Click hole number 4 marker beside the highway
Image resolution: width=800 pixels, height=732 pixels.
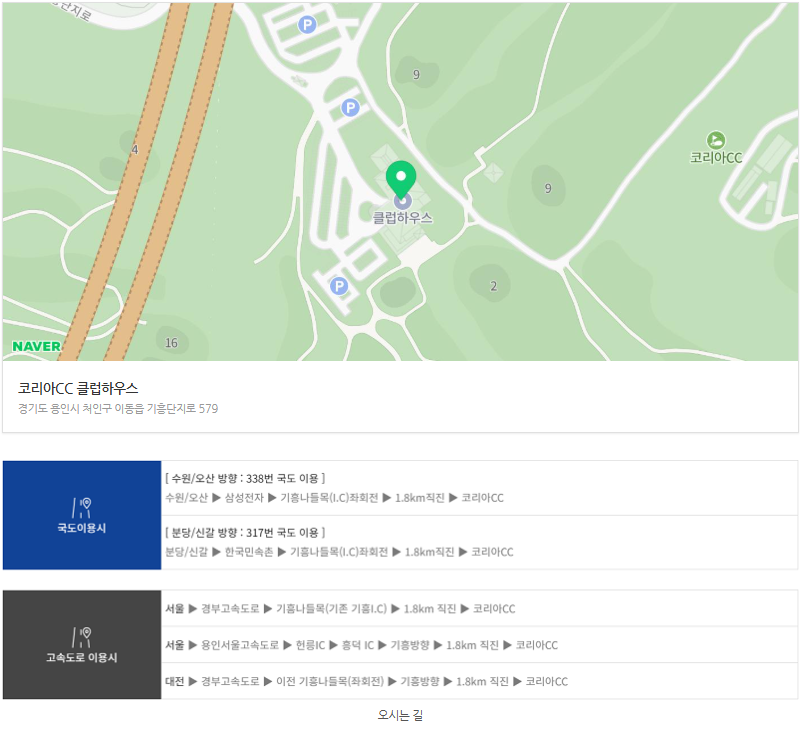click(134, 150)
